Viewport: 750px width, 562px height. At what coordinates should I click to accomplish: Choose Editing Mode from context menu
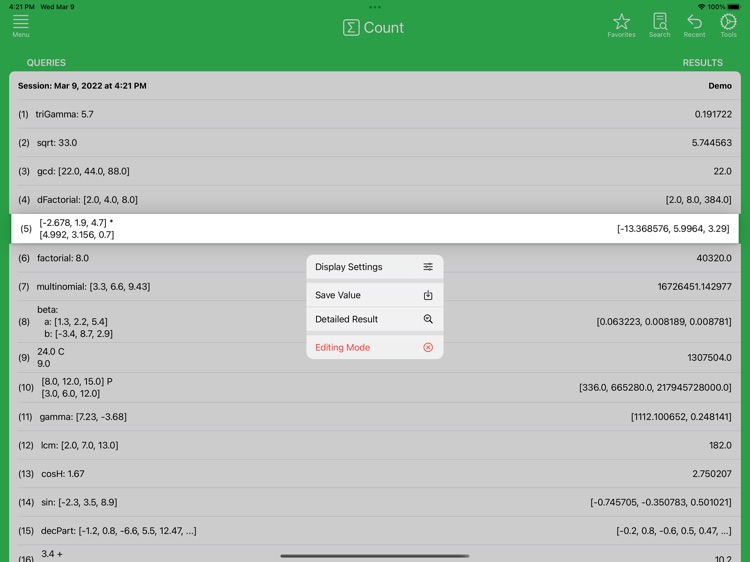(x=375, y=347)
